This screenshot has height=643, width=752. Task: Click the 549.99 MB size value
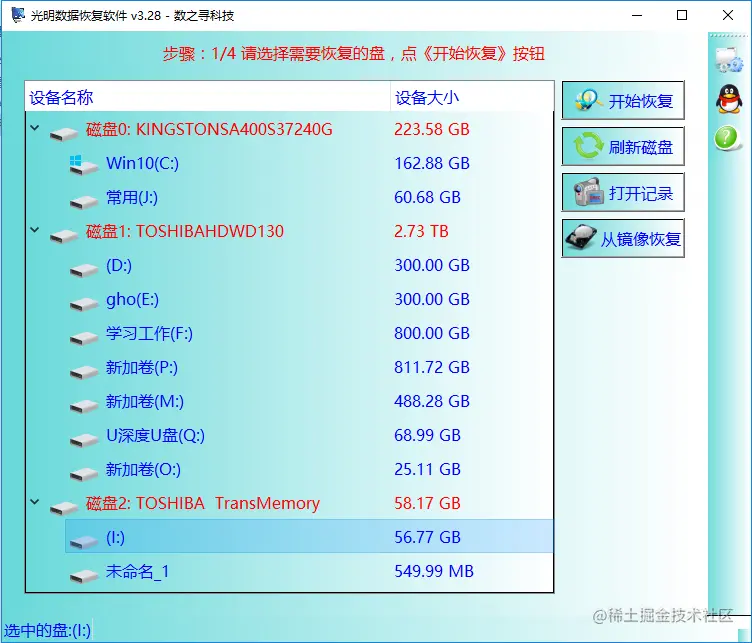pos(434,572)
